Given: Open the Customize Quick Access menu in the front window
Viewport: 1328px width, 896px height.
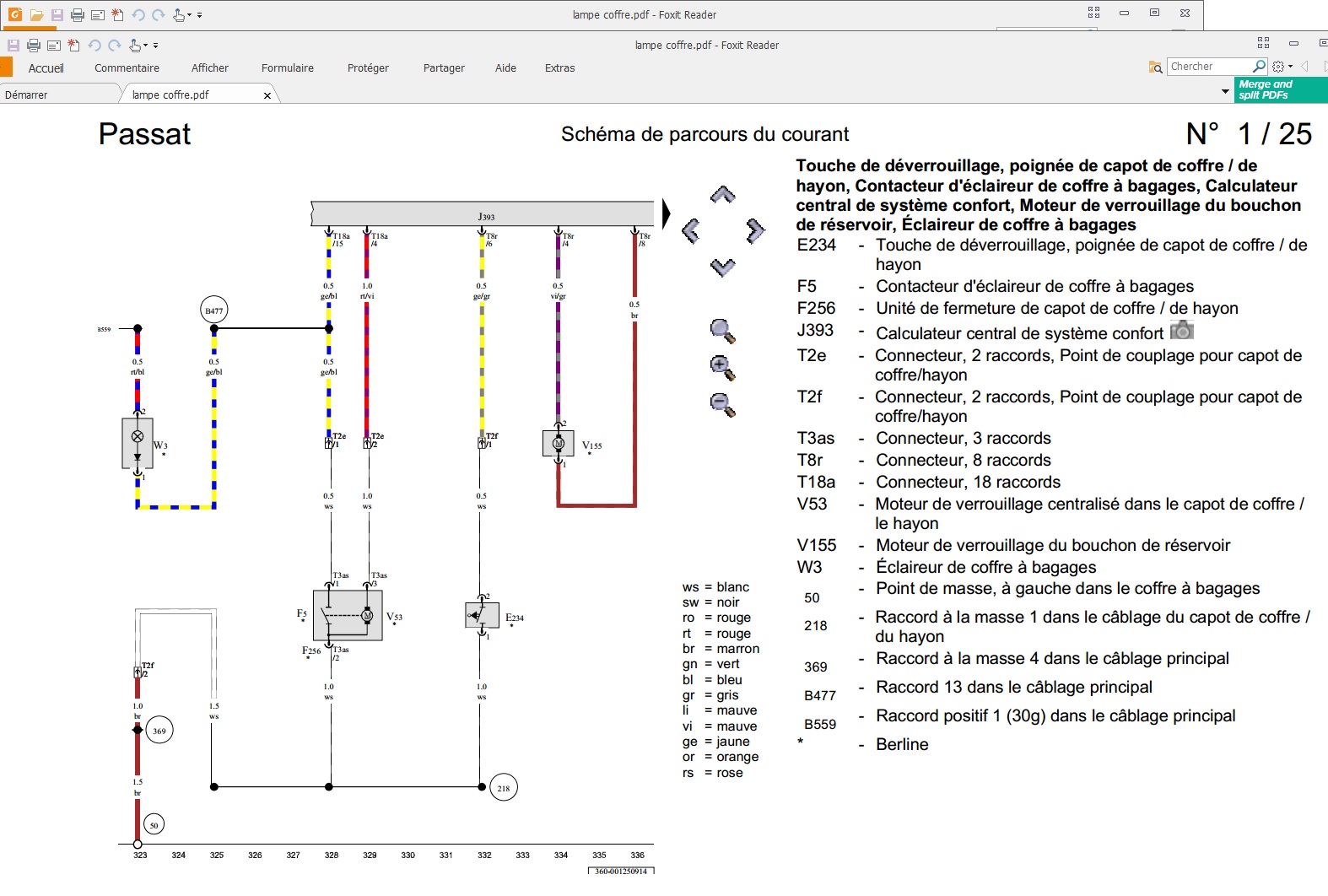Looking at the screenshot, I should coord(156,46).
